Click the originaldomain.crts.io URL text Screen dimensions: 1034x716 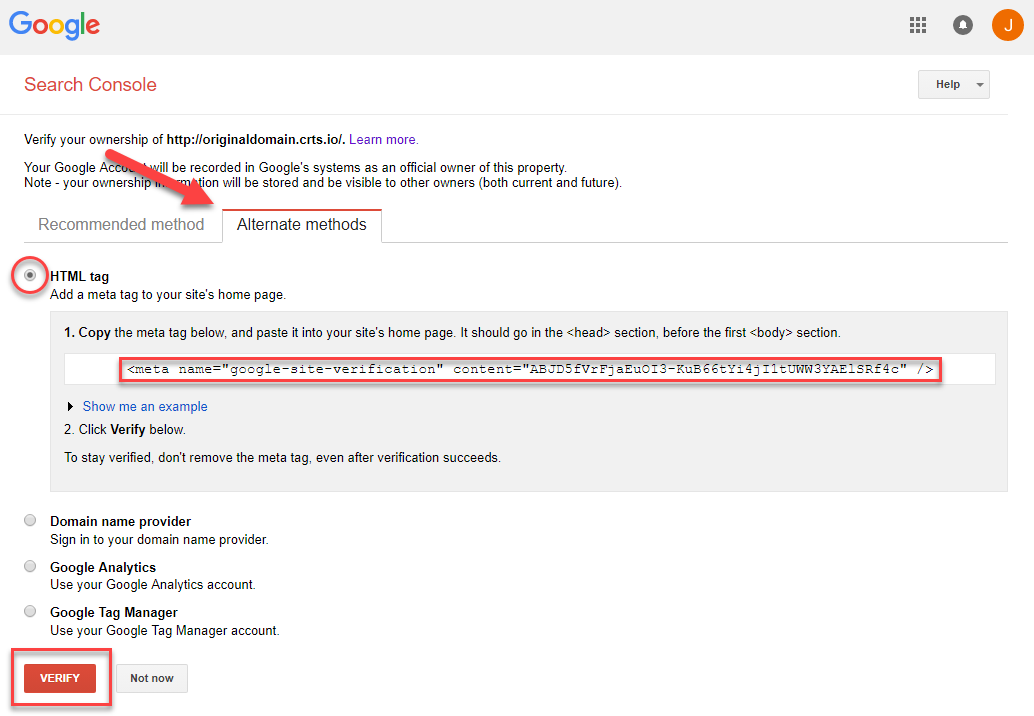point(255,140)
